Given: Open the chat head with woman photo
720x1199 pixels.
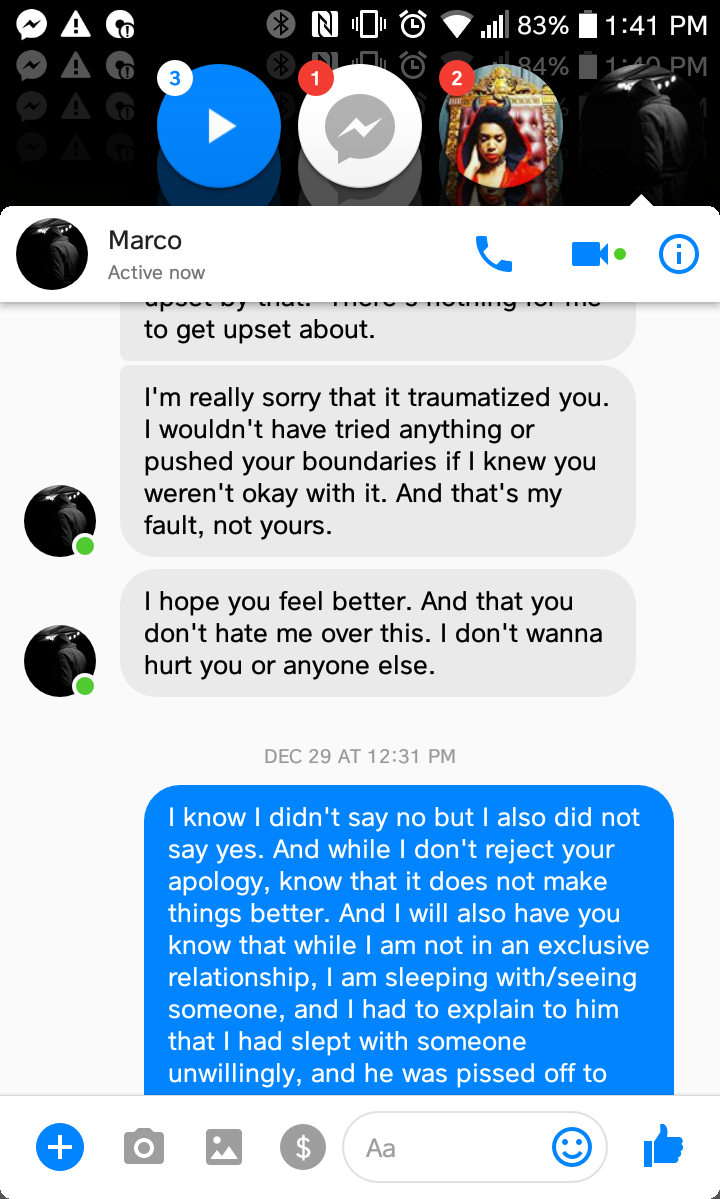Looking at the screenshot, I should click(501, 126).
